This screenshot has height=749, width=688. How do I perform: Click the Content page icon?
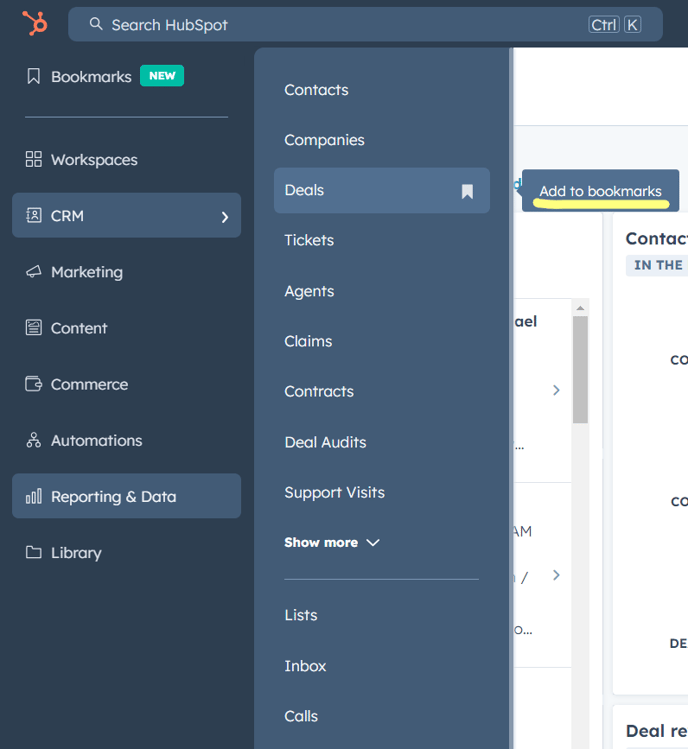[34, 328]
